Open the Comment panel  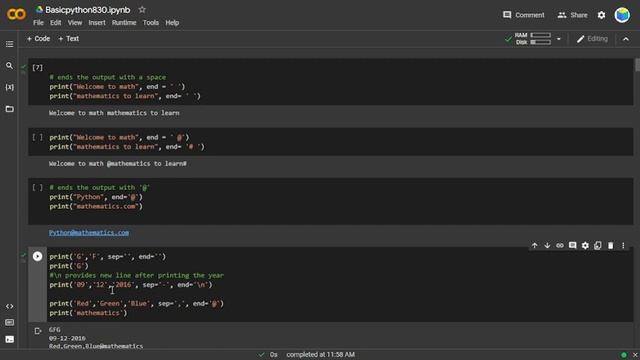tap(524, 15)
